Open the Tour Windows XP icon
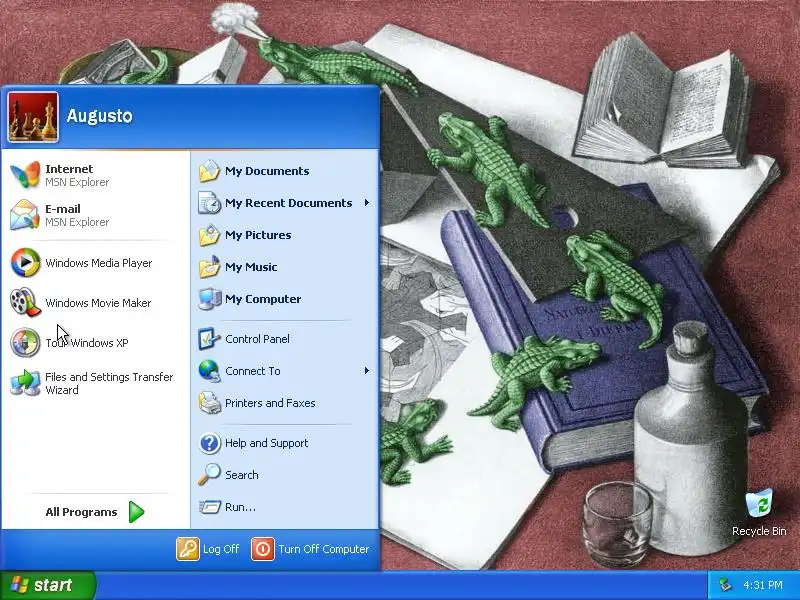The image size is (800, 600). [25, 342]
